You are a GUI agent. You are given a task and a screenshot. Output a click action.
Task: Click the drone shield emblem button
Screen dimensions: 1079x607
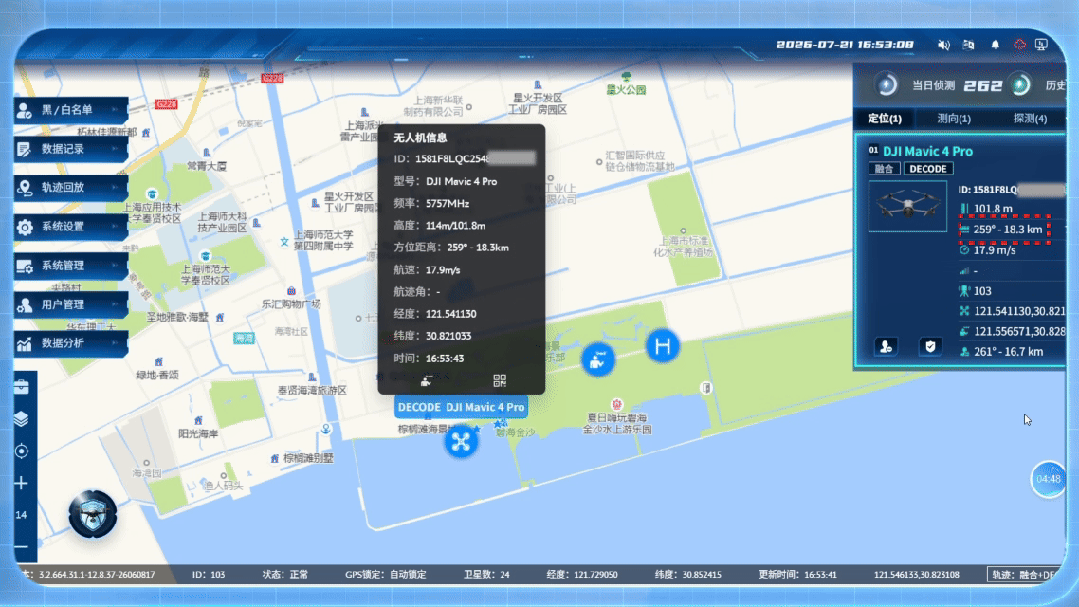tap(93, 514)
